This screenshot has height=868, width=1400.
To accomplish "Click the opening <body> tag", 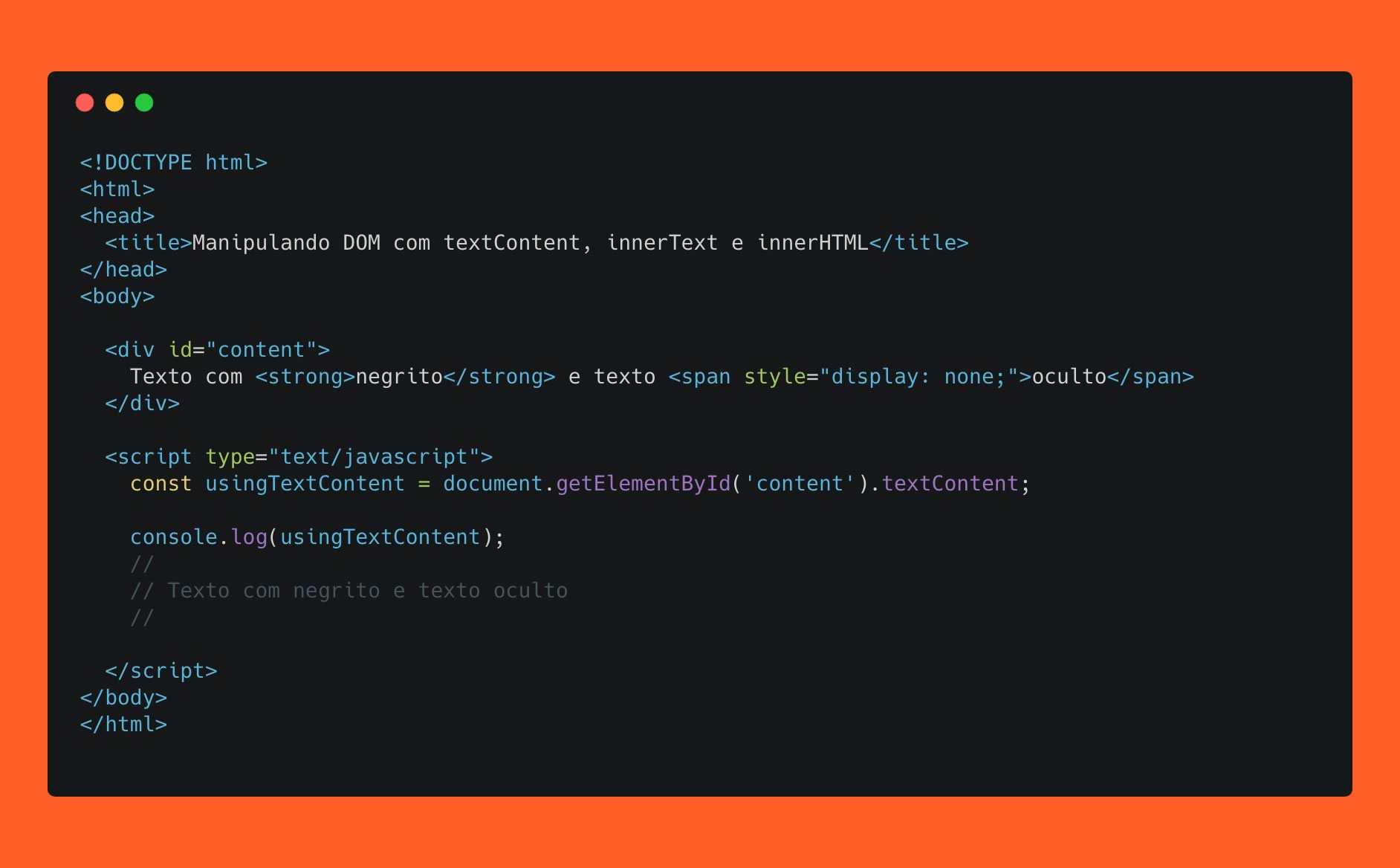I will point(117,297).
